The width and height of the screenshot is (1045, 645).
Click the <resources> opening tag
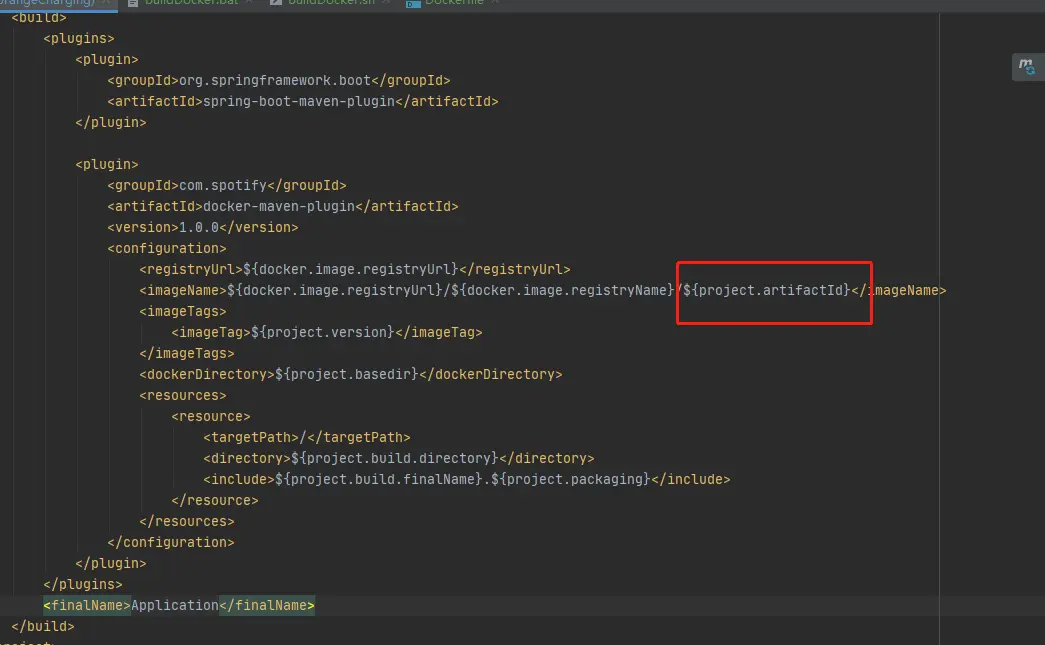coord(183,395)
